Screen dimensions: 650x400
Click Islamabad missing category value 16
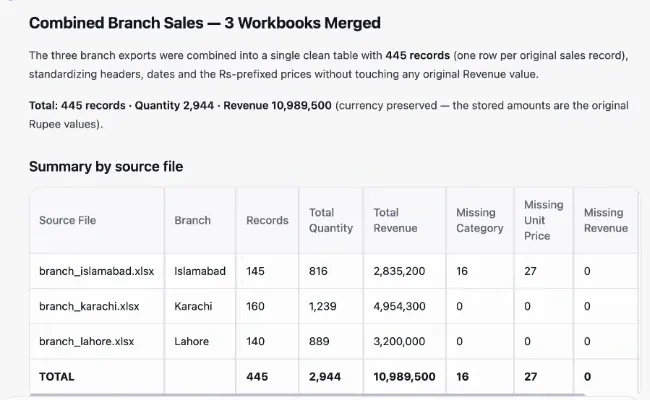[x=462, y=271]
